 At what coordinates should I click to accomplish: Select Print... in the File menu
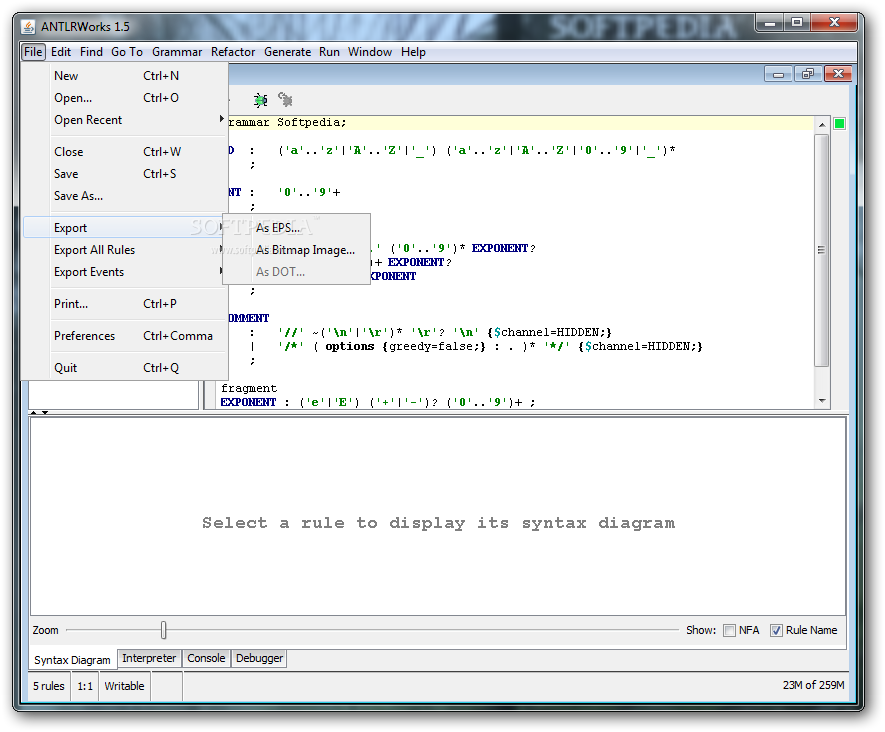(x=124, y=304)
